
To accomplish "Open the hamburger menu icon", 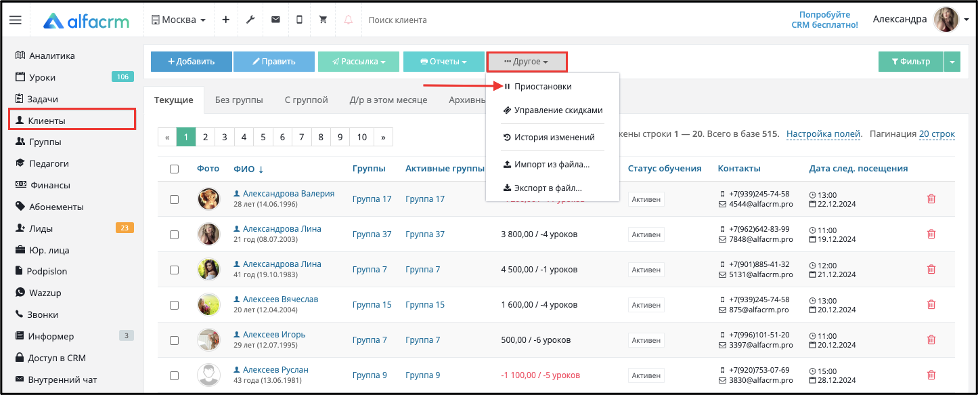I will [x=16, y=20].
